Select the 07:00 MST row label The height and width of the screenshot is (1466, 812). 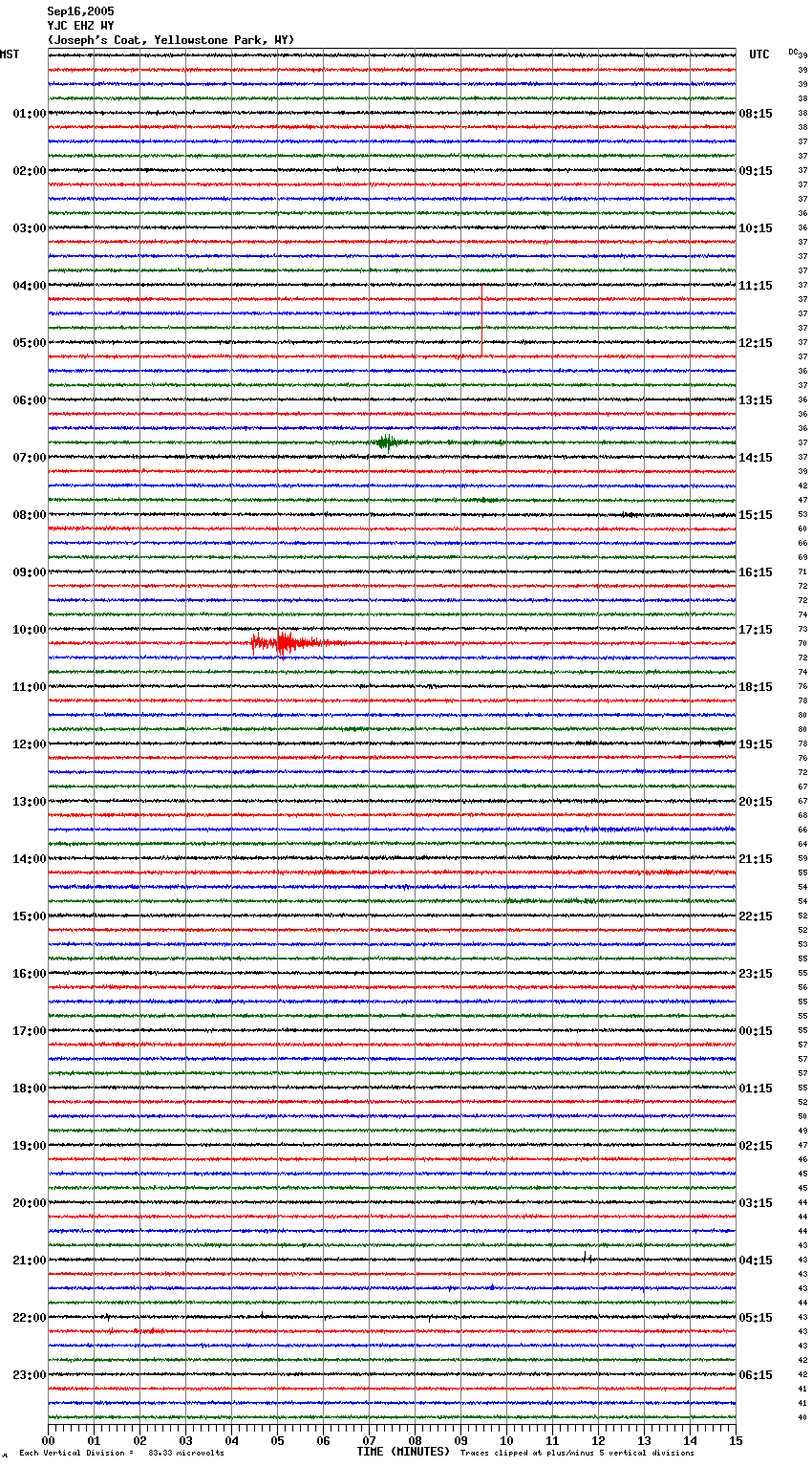tap(30, 458)
